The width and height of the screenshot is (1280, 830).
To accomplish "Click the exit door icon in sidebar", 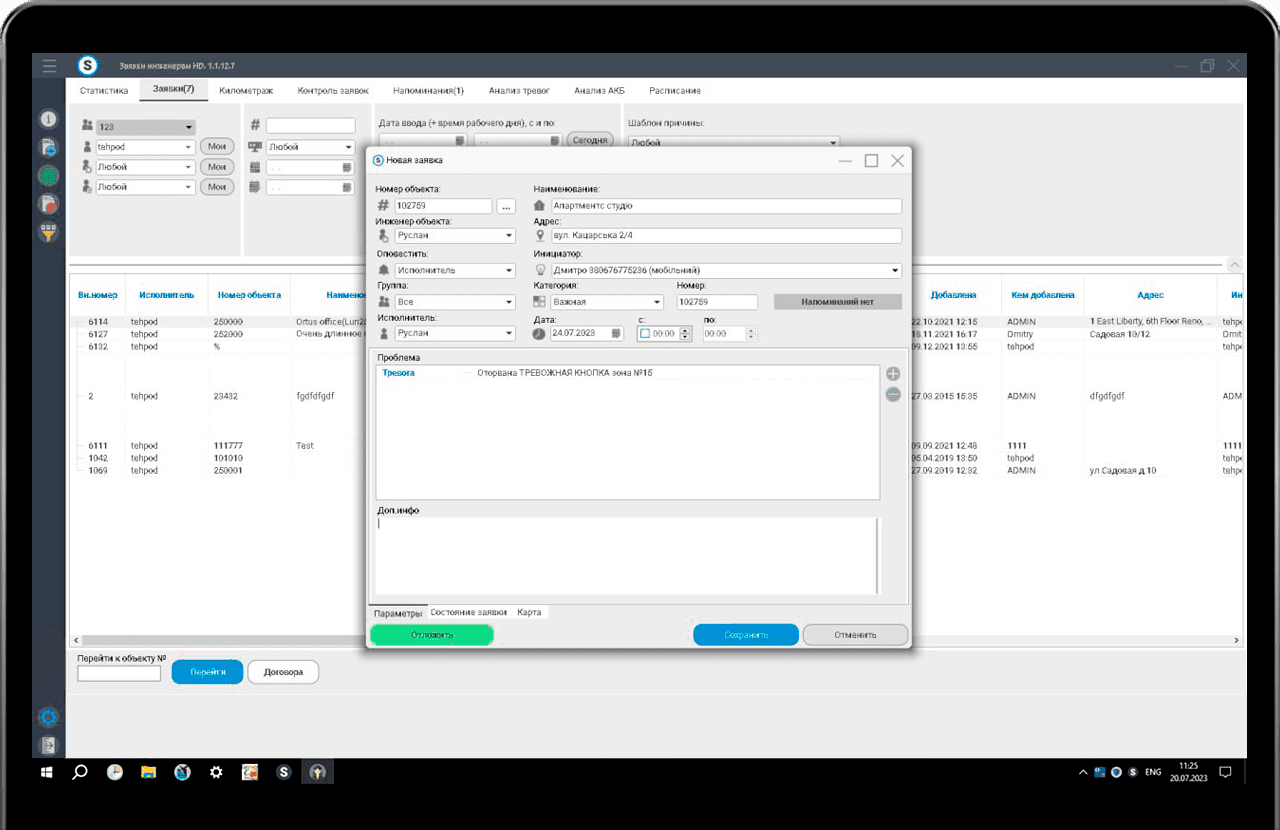I will 48,746.
